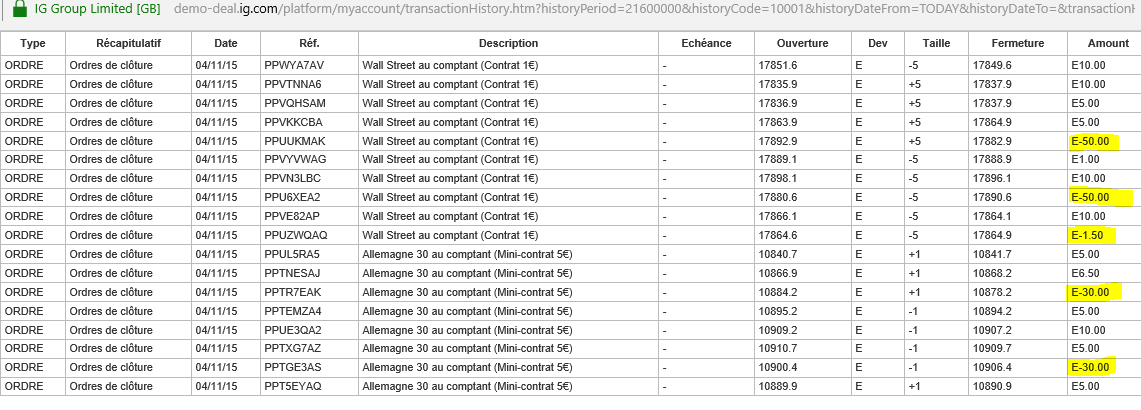This screenshot has width=1141, height=410.
Task: Click the Echéance column header
Action: point(705,44)
